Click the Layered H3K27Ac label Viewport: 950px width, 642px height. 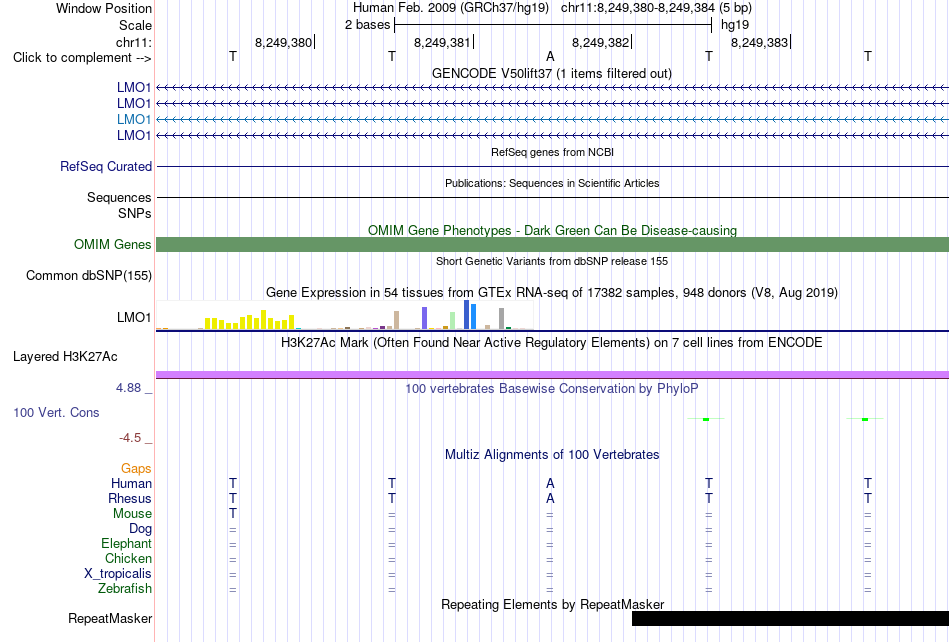[x=65, y=356]
